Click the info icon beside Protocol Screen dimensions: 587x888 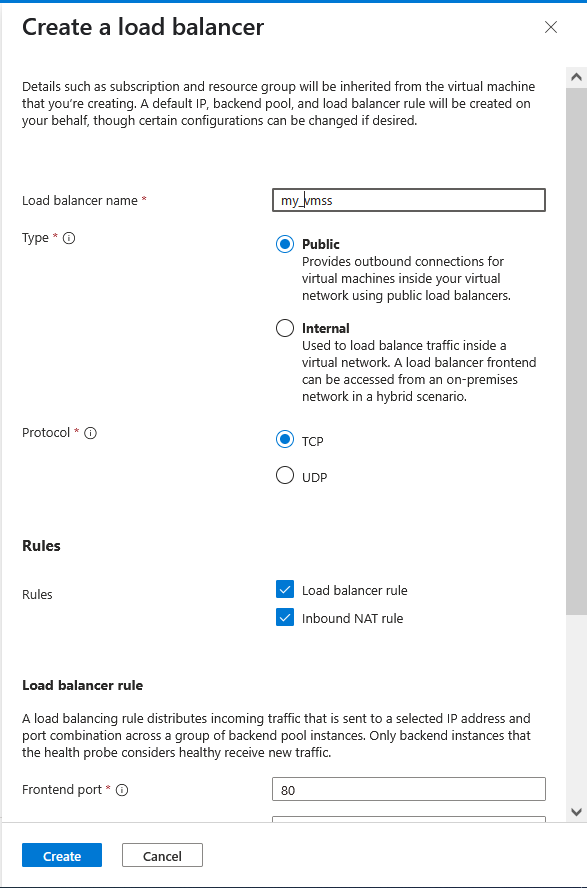[91, 433]
